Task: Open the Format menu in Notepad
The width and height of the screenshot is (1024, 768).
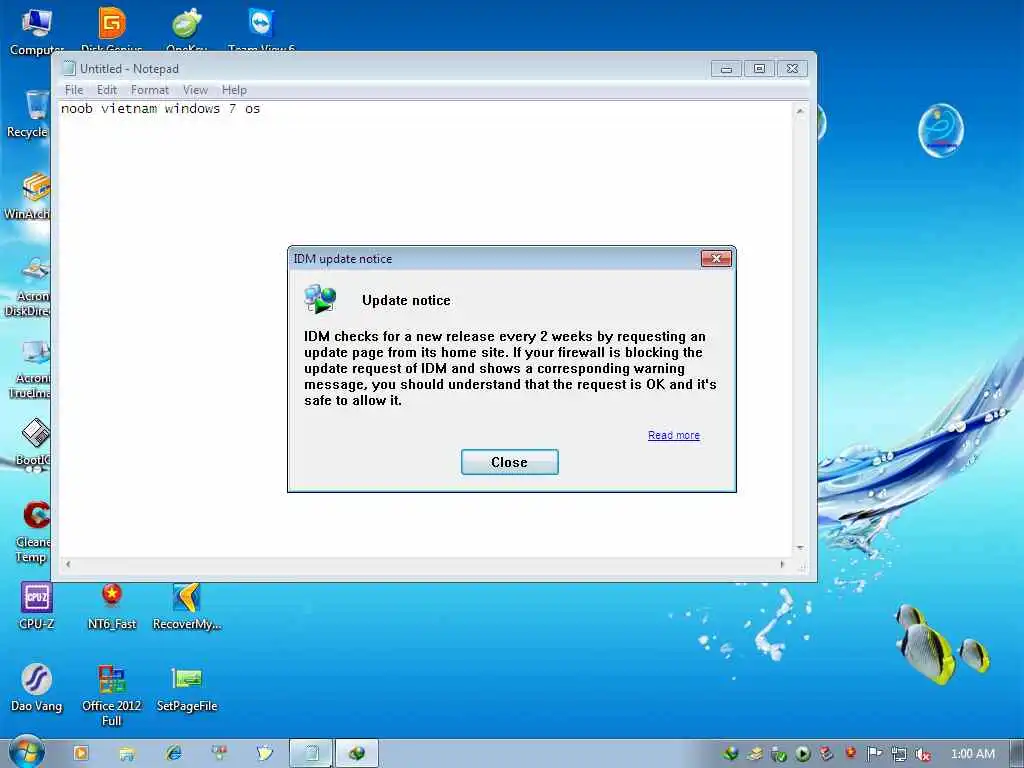Action: click(x=150, y=89)
